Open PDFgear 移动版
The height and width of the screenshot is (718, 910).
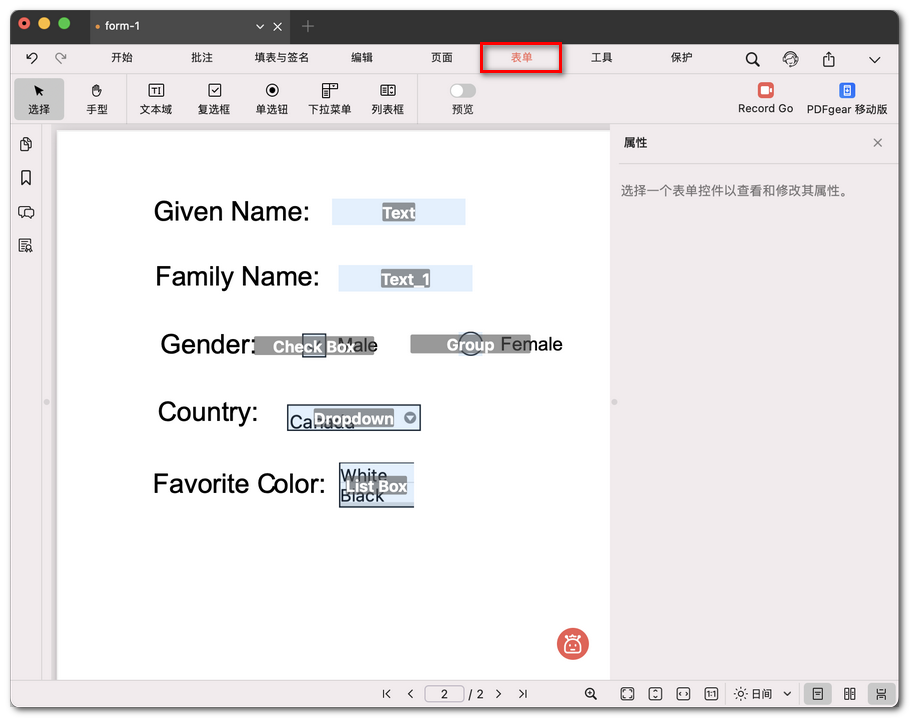click(x=847, y=95)
